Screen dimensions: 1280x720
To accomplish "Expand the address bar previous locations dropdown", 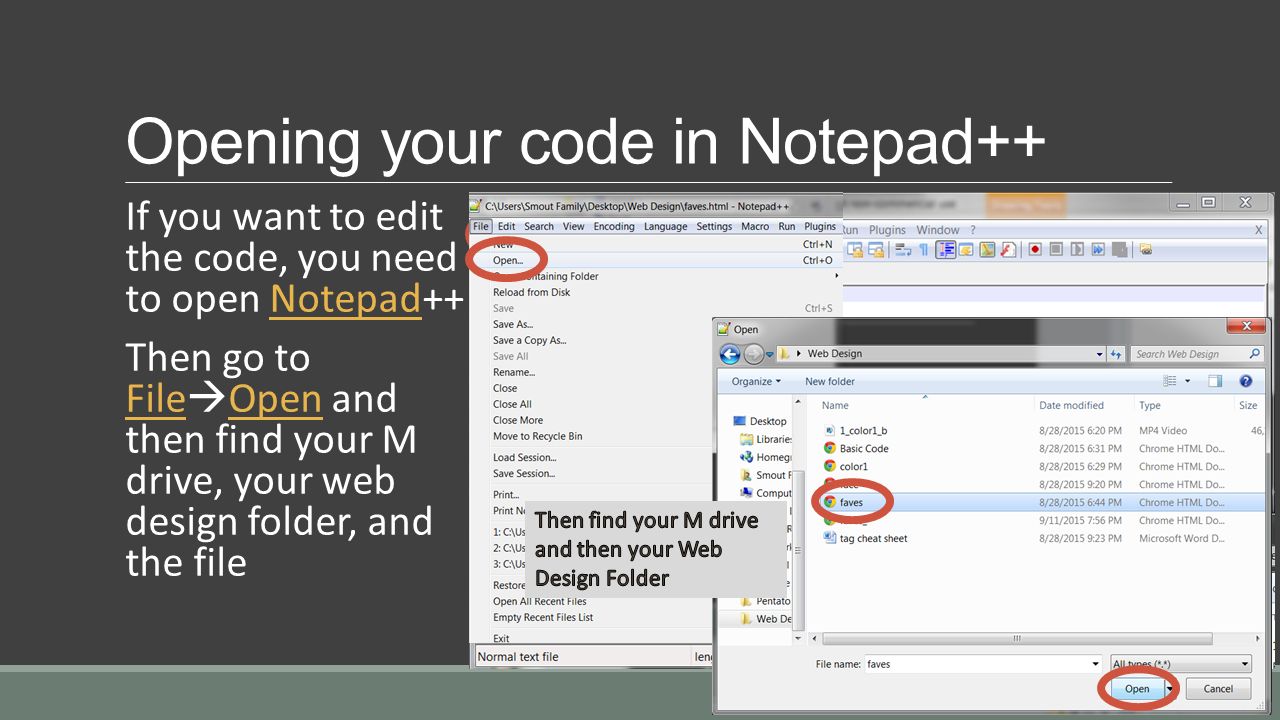I will click(1099, 354).
